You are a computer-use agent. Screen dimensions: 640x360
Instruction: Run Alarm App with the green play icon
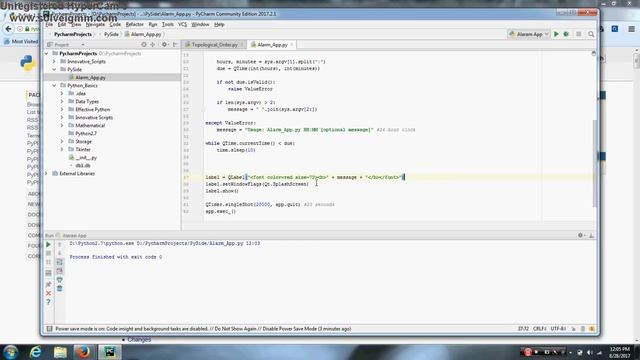(x=556, y=34)
